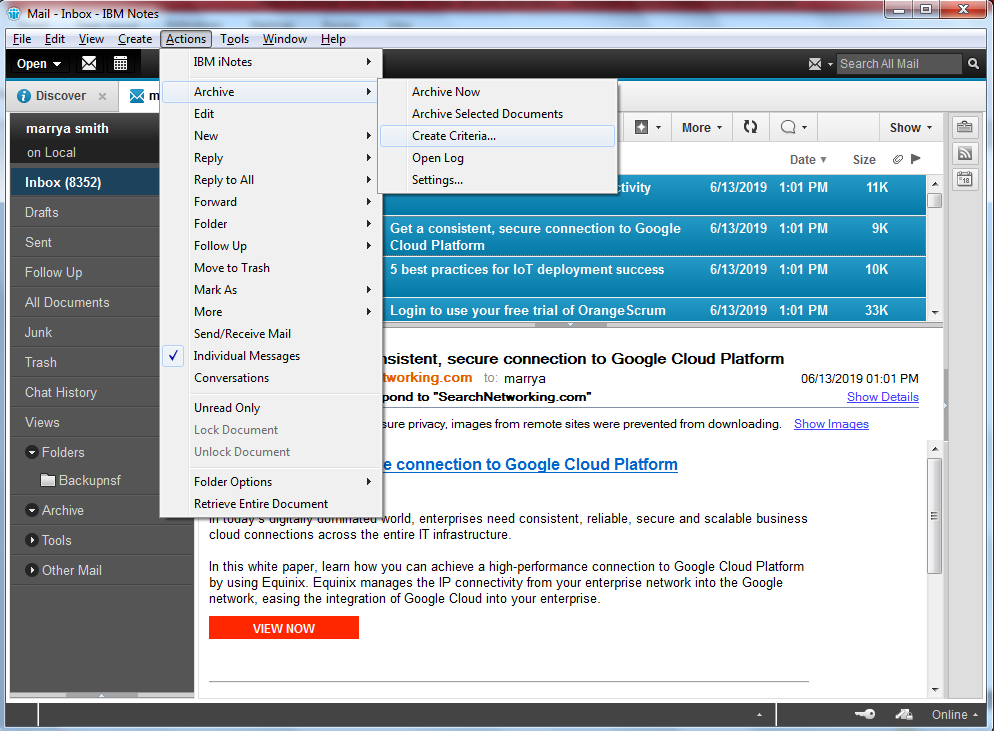Click the Show Details link

[x=882, y=396]
